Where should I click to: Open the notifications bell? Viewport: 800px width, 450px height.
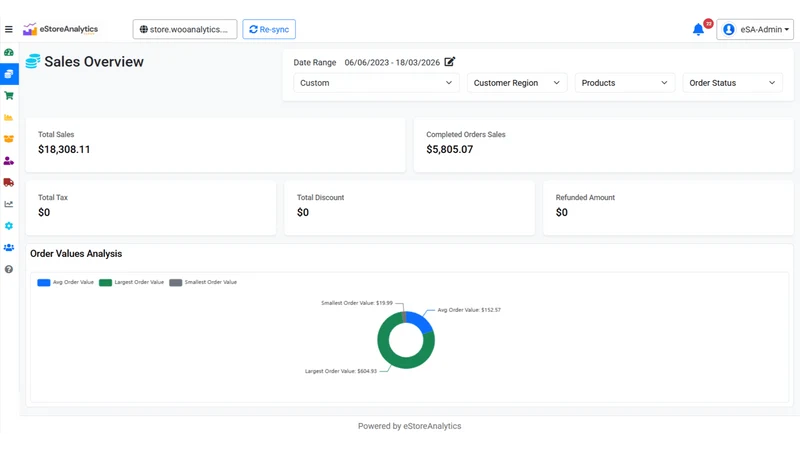pyautogui.click(x=698, y=30)
